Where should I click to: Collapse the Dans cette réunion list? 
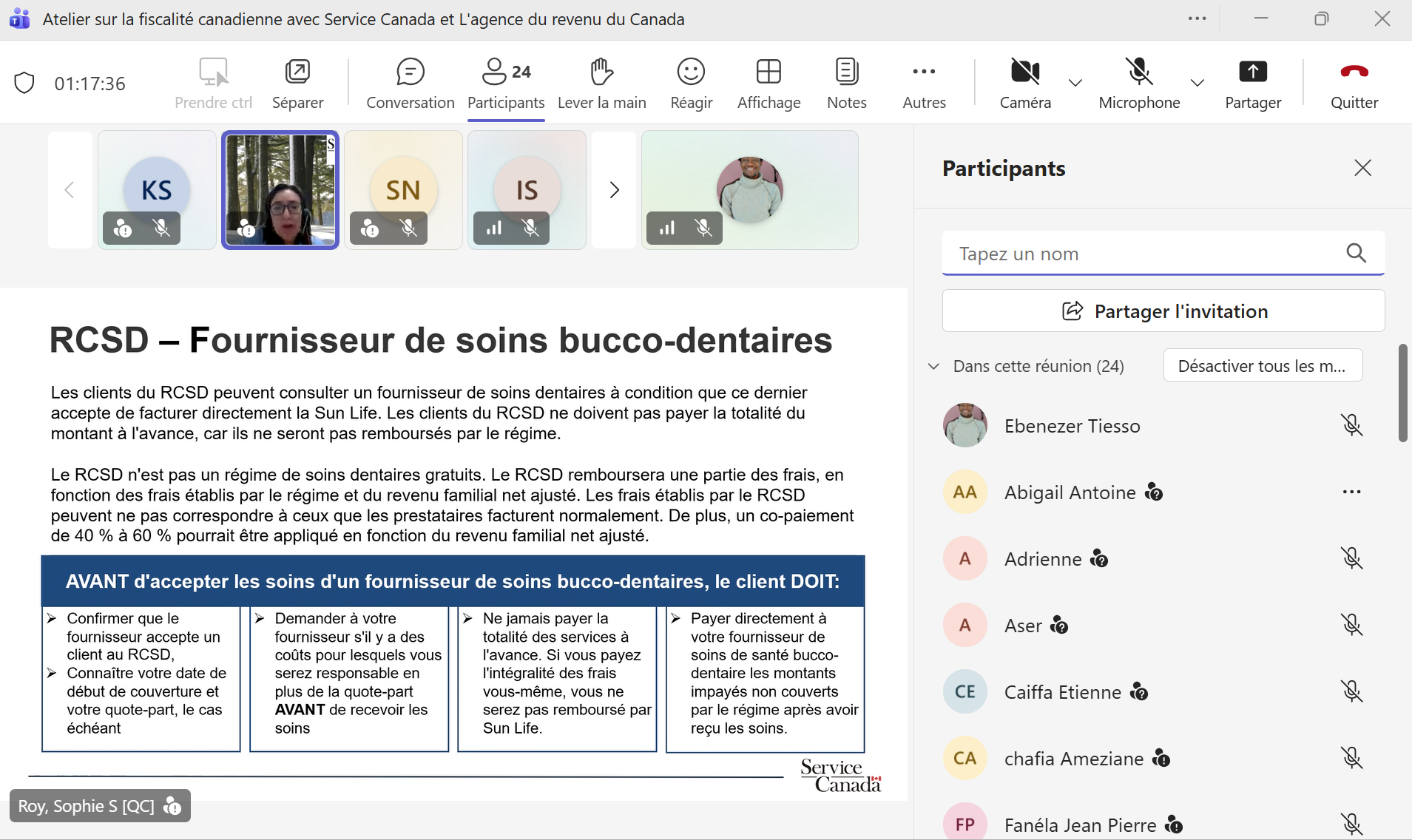pyautogui.click(x=934, y=366)
